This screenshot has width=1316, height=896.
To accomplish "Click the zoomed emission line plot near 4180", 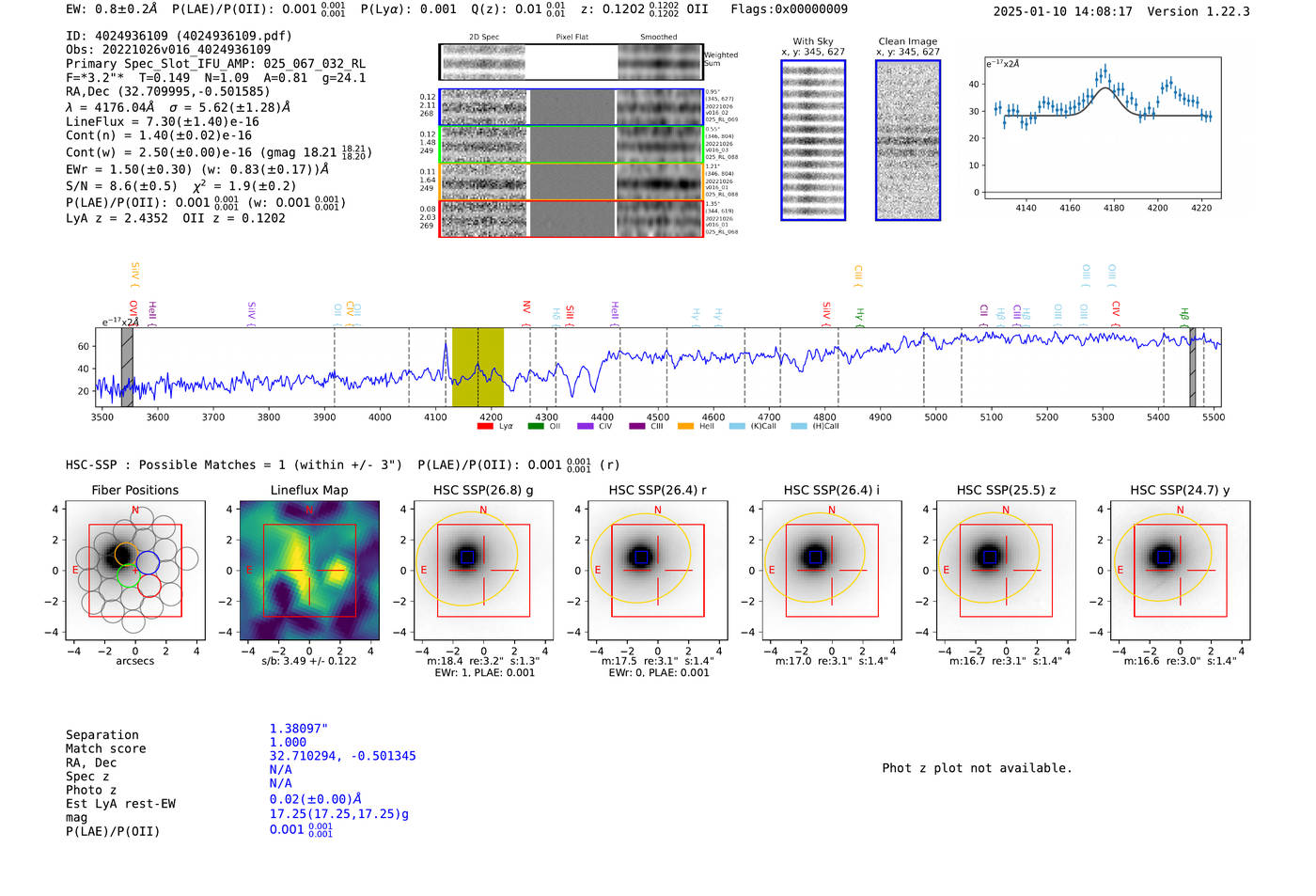I will 1103,128.
